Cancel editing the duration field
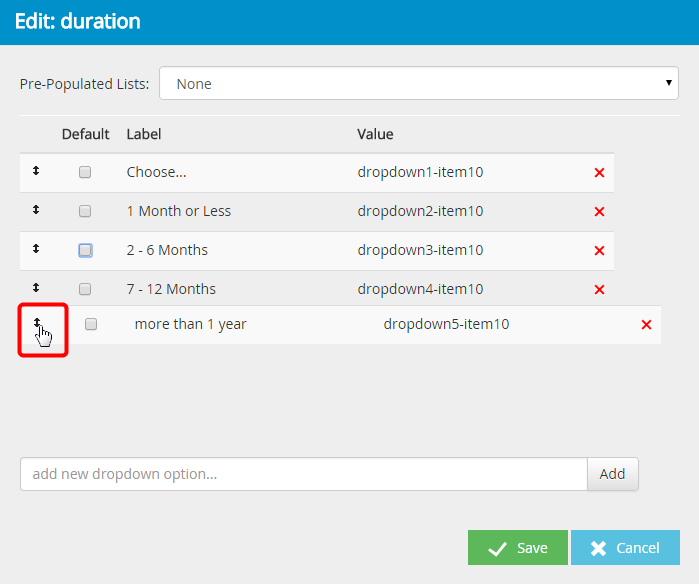Image resolution: width=699 pixels, height=585 pixels. point(625,548)
